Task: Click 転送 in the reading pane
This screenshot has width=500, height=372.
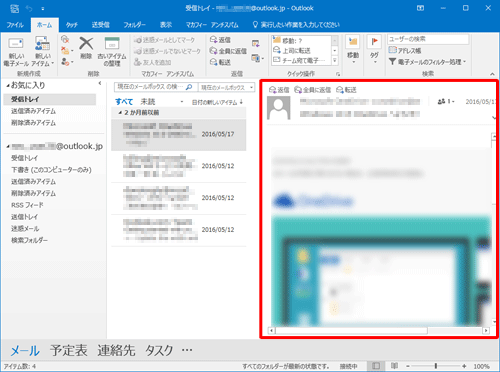Action: point(346,90)
